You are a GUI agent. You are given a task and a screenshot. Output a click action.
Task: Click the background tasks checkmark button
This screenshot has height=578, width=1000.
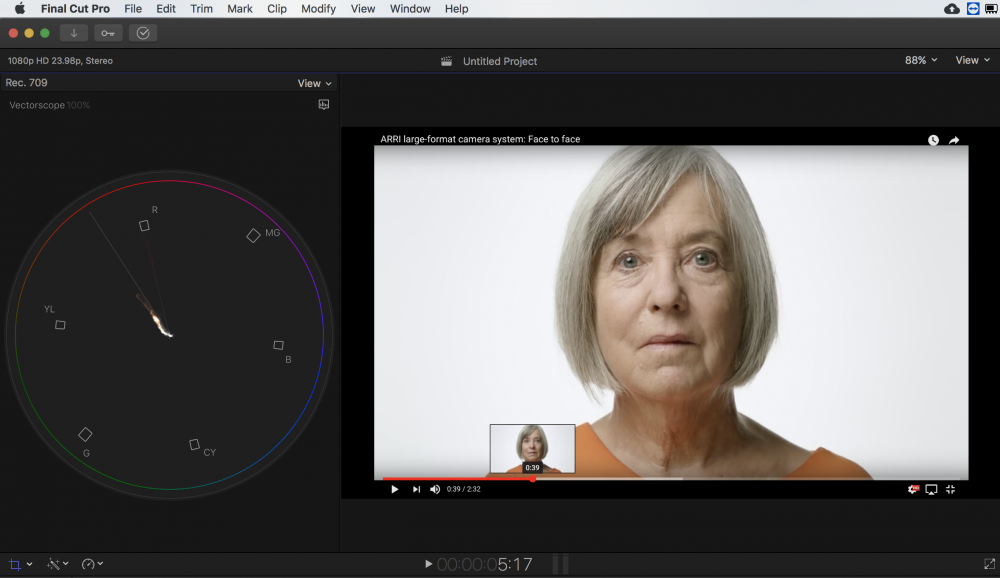coord(143,33)
